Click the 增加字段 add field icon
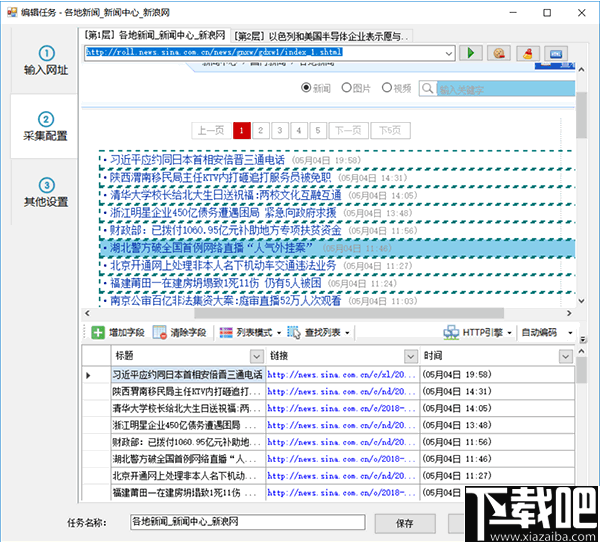 [x=98, y=332]
